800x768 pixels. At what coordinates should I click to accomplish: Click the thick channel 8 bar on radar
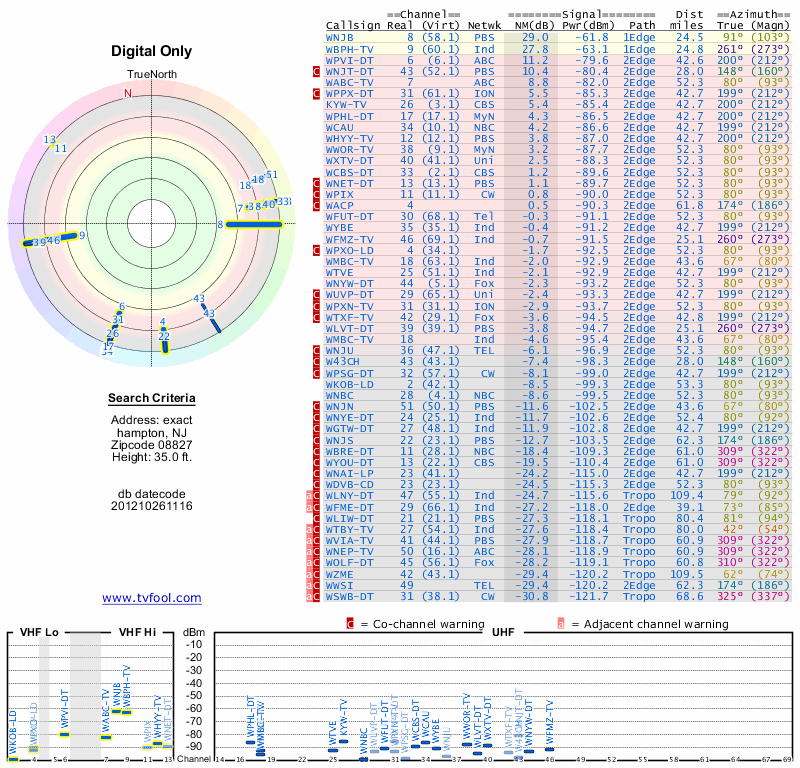coord(255,224)
